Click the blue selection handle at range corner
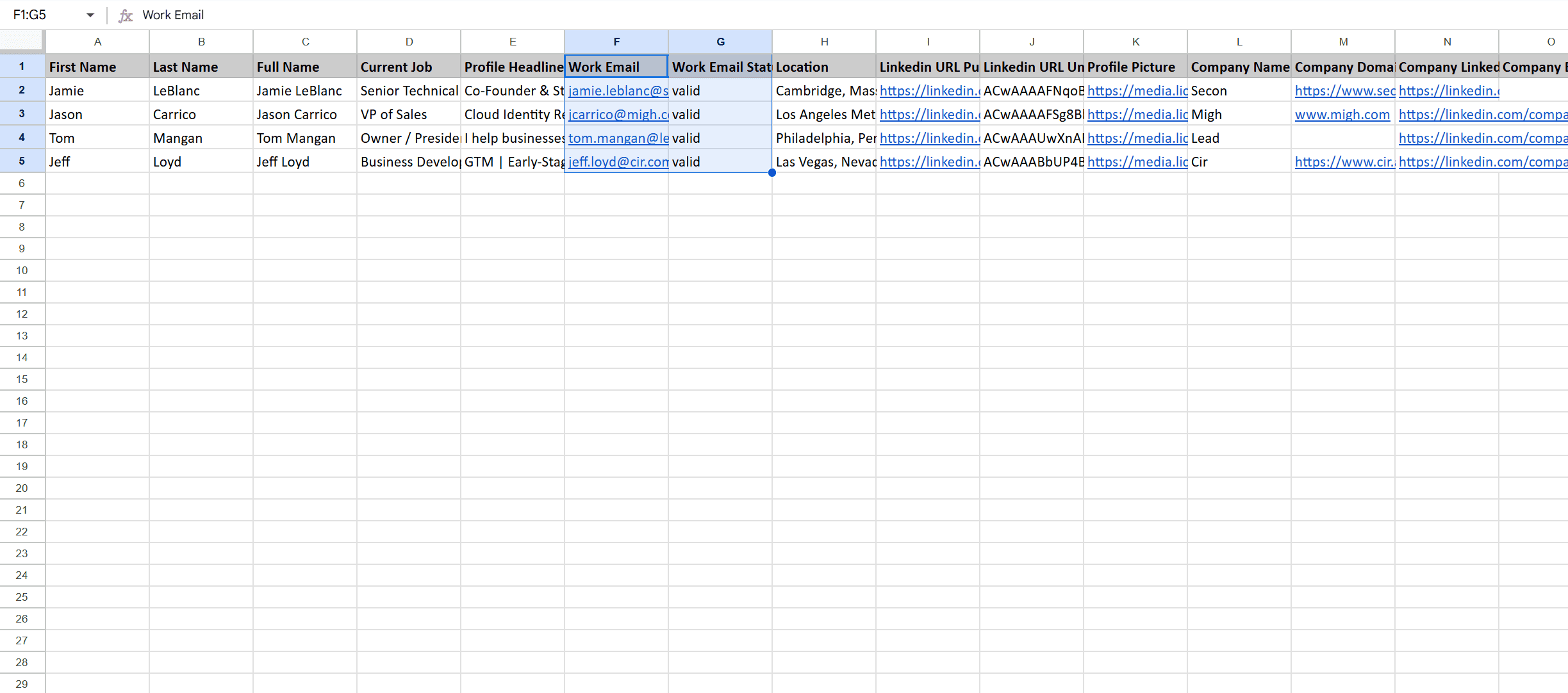 point(772,172)
